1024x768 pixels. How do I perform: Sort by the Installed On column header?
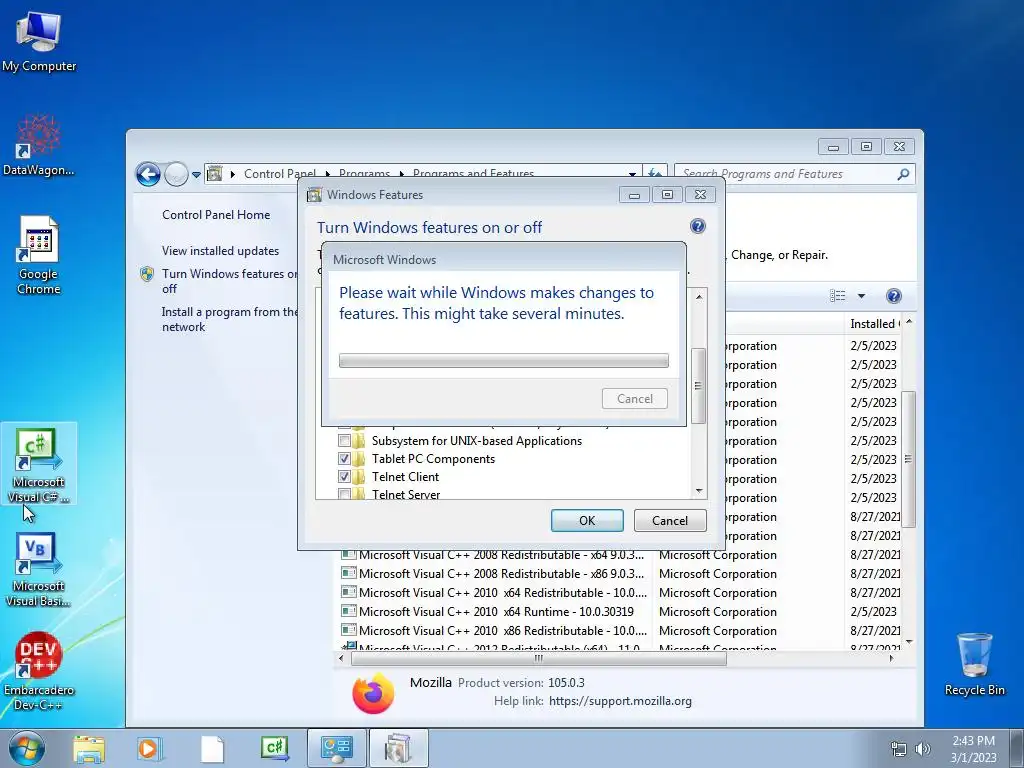click(873, 323)
